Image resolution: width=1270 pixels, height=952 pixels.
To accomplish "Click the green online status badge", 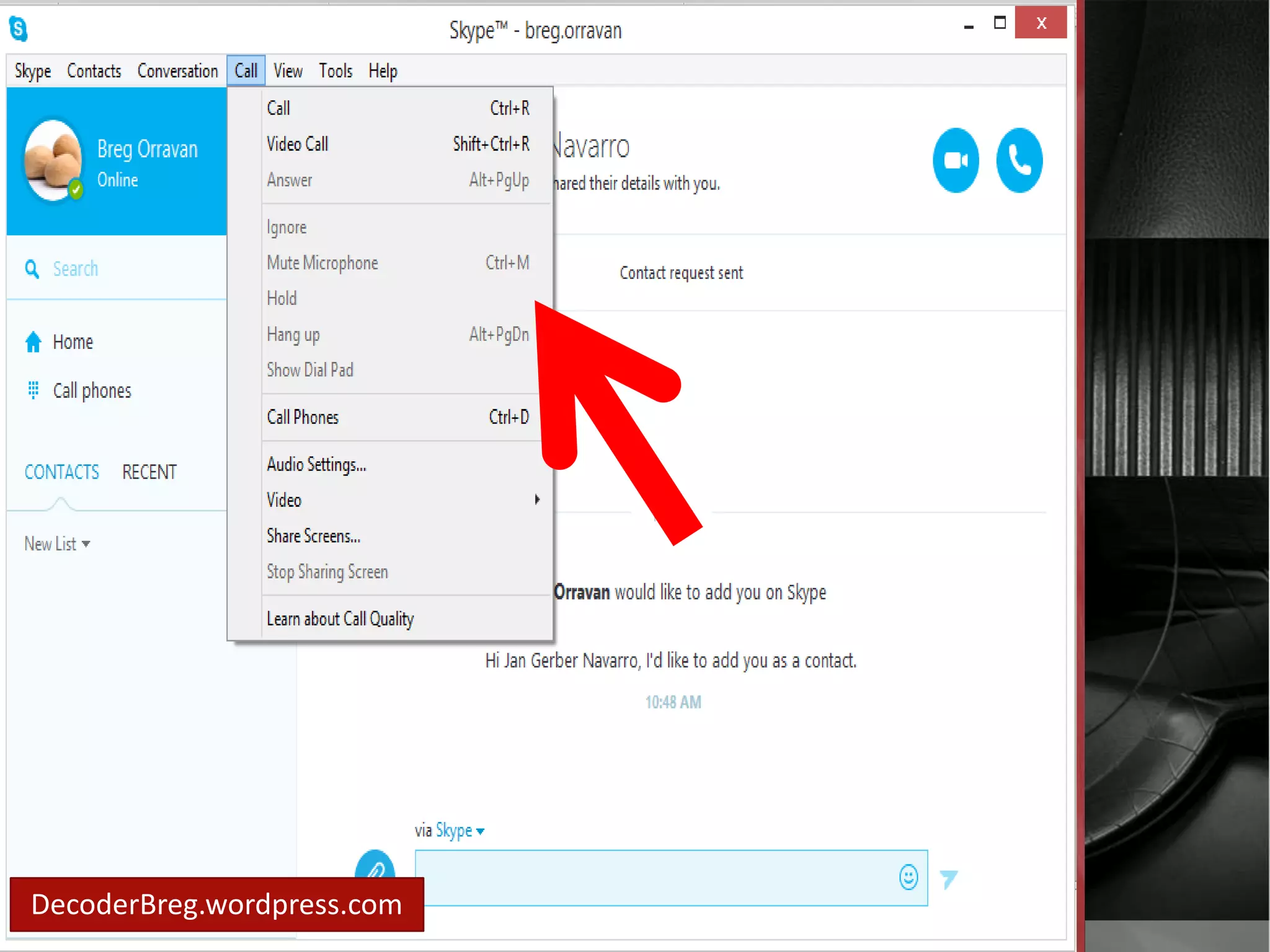I will point(76,188).
